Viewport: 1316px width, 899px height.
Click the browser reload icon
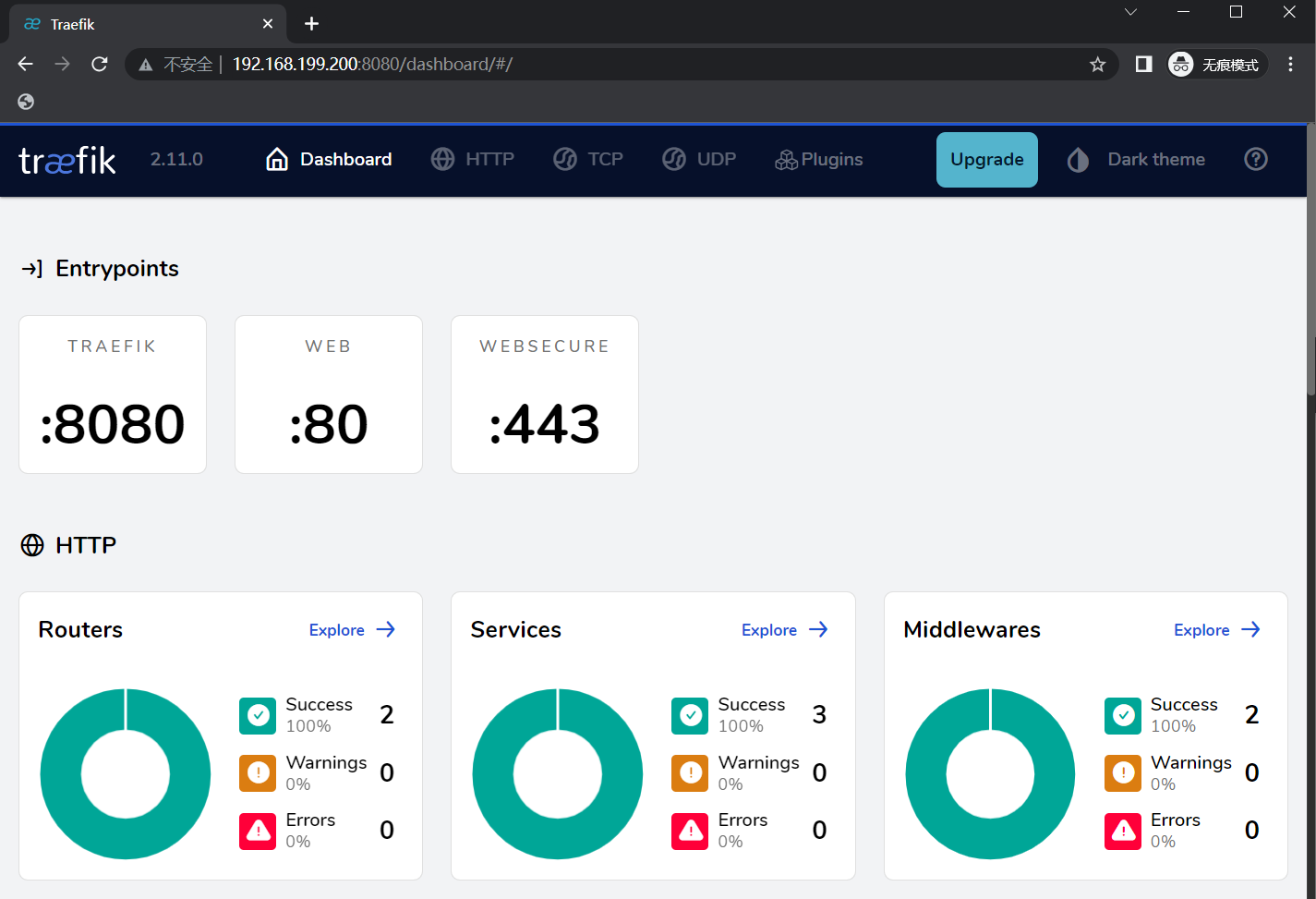tap(100, 64)
